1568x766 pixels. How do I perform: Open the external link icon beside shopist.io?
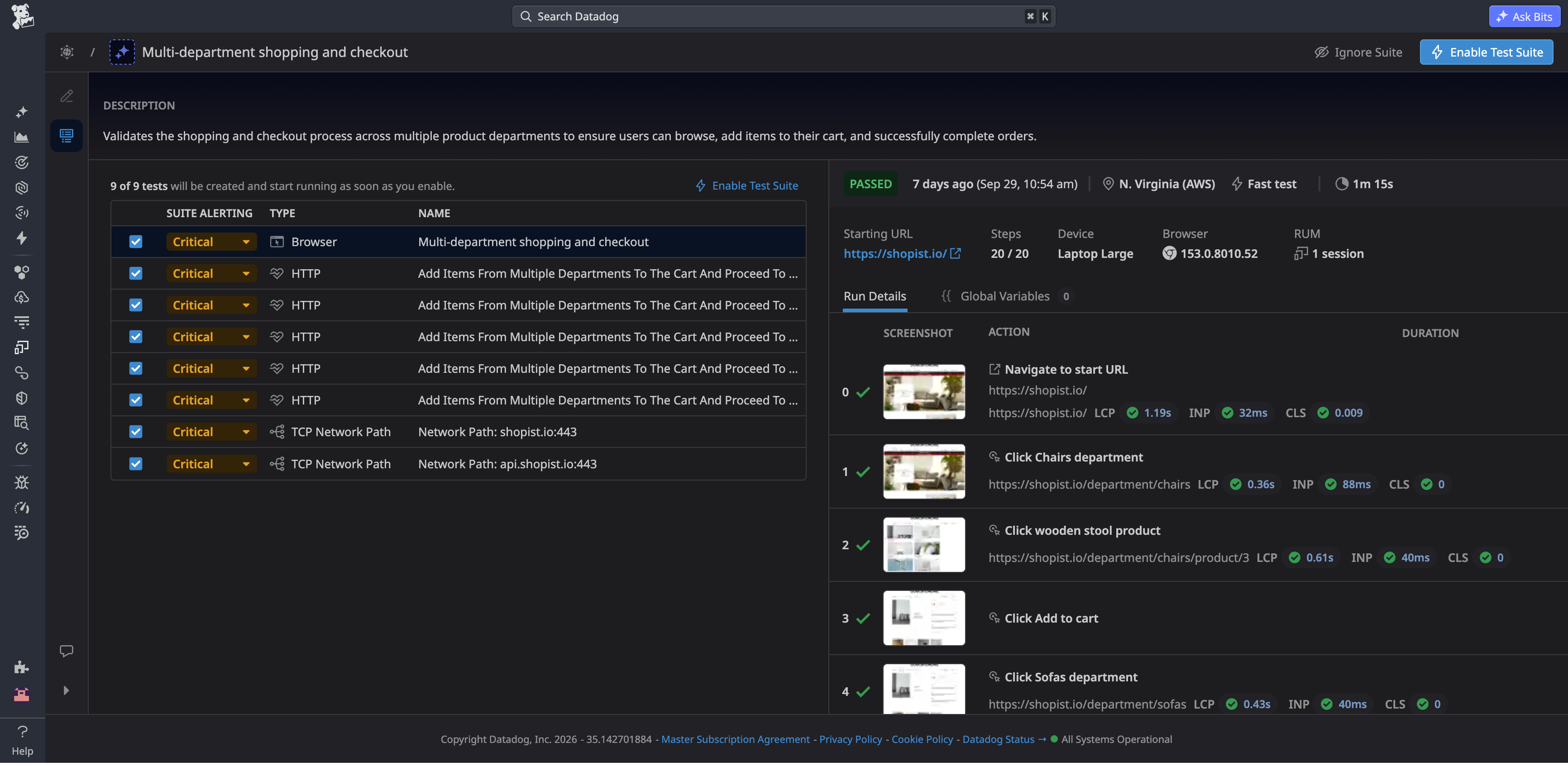tap(956, 254)
